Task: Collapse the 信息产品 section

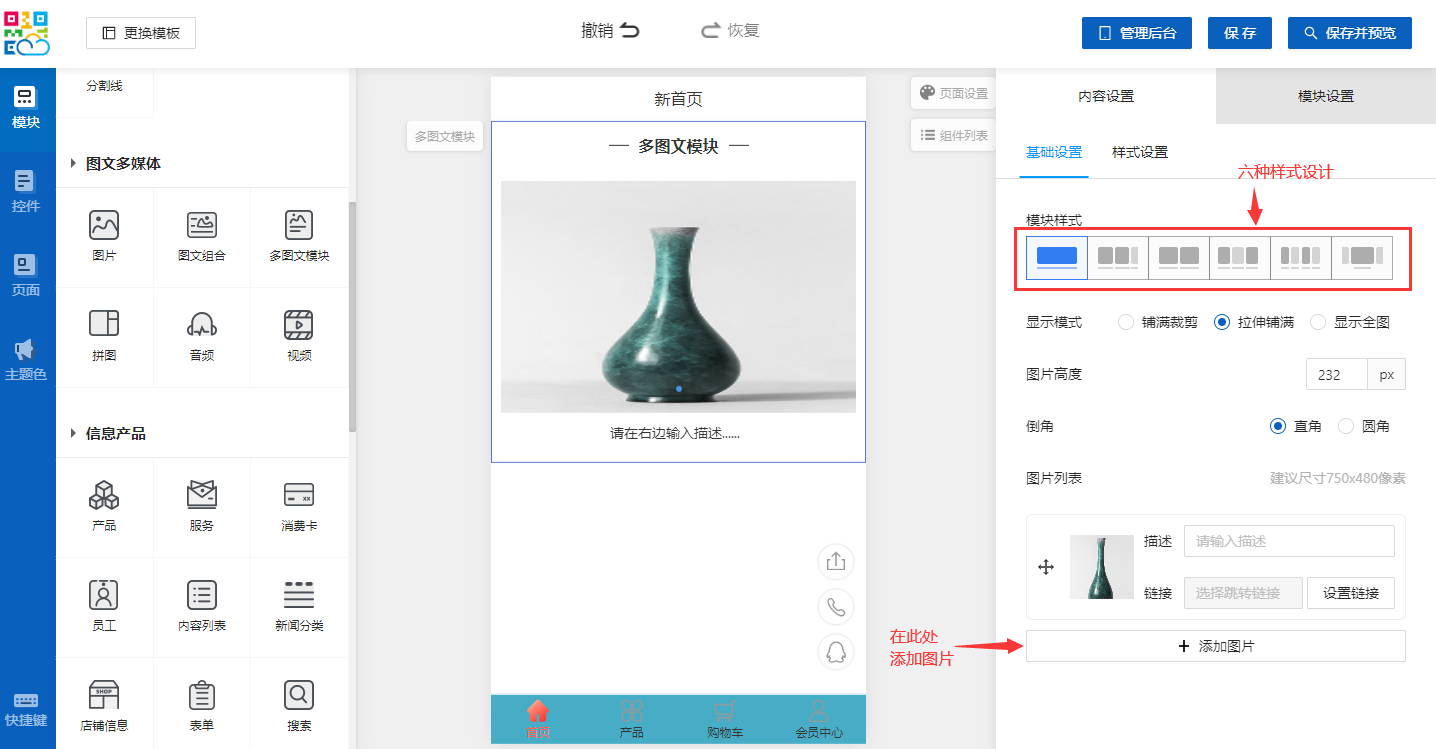Action: 73,433
